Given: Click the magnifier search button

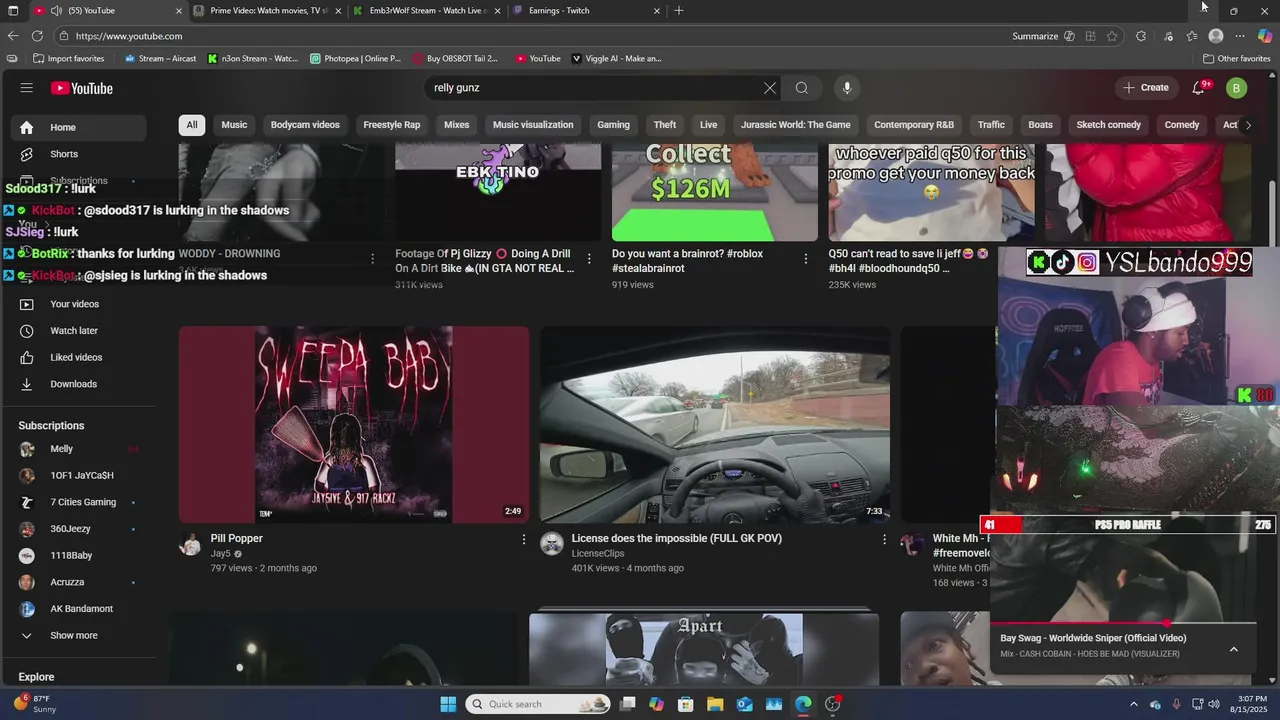Looking at the screenshot, I should [802, 88].
